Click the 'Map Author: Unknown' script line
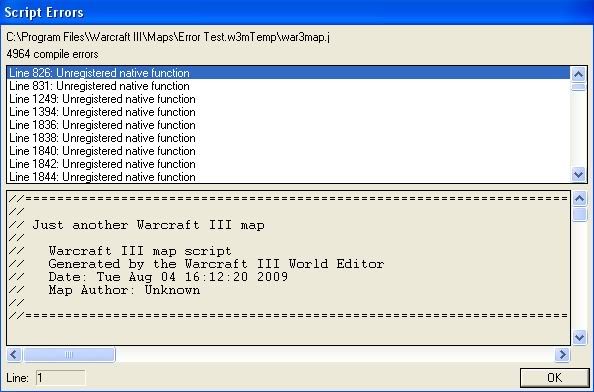Screen dimensions: 594x392 click(x=124, y=290)
